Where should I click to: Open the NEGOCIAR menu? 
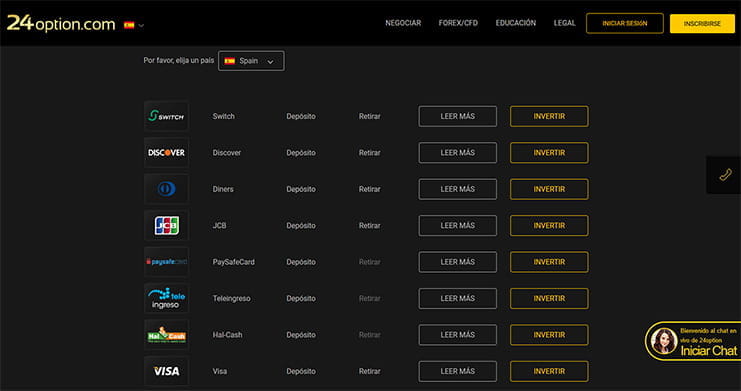point(403,23)
